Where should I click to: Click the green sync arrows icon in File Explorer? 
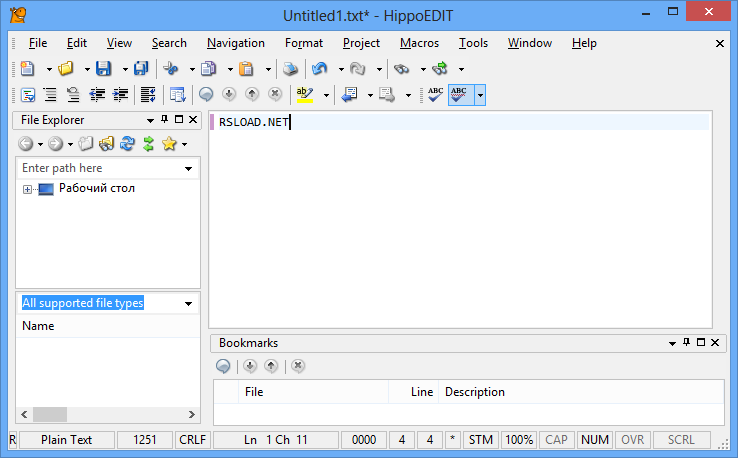[x=148, y=143]
